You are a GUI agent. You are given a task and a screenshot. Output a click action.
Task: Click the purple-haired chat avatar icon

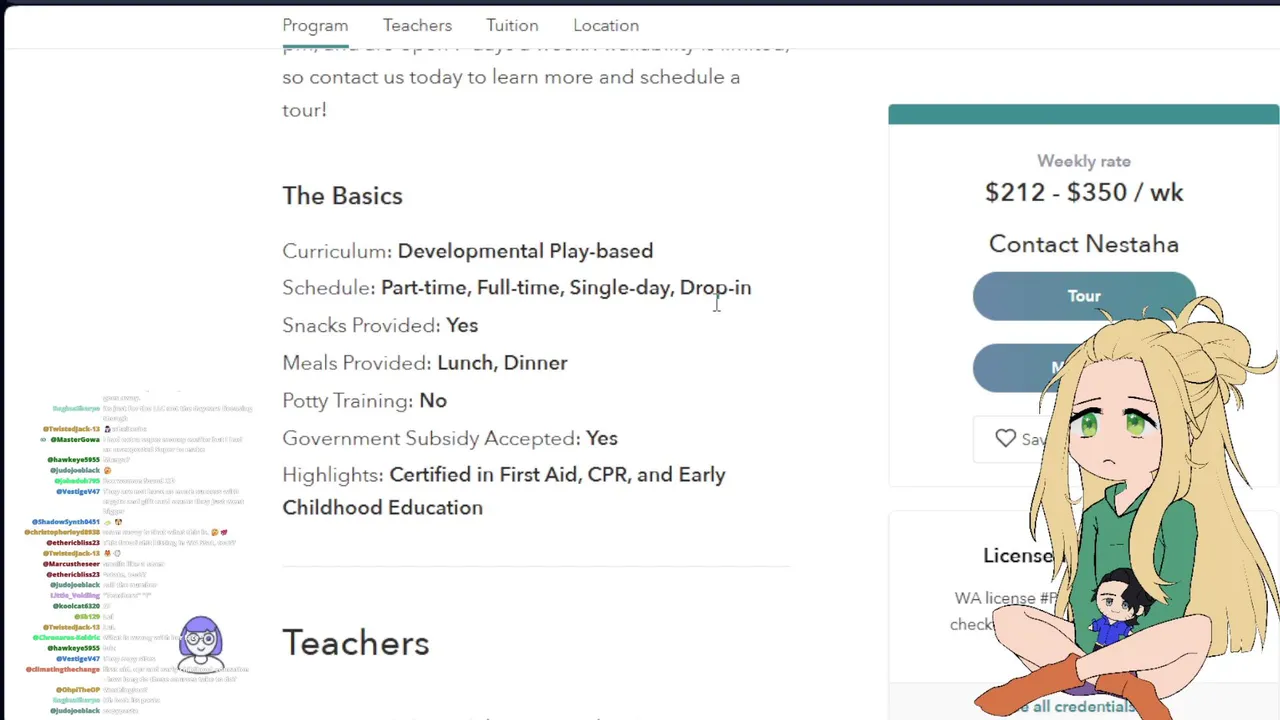coord(201,641)
